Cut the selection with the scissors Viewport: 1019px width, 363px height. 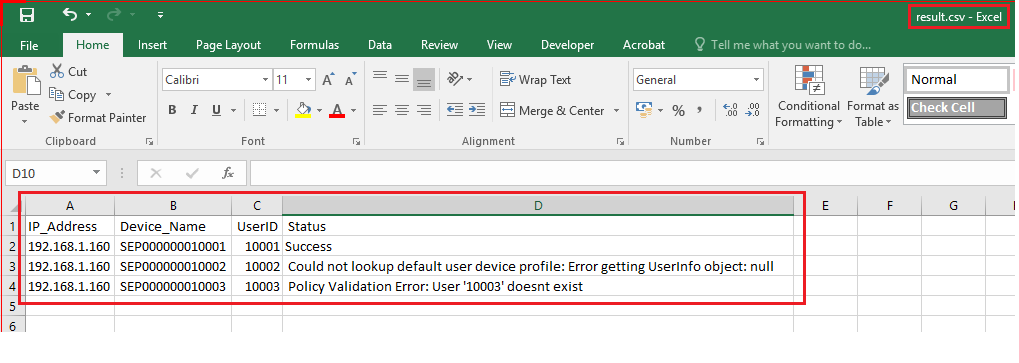click(x=68, y=71)
